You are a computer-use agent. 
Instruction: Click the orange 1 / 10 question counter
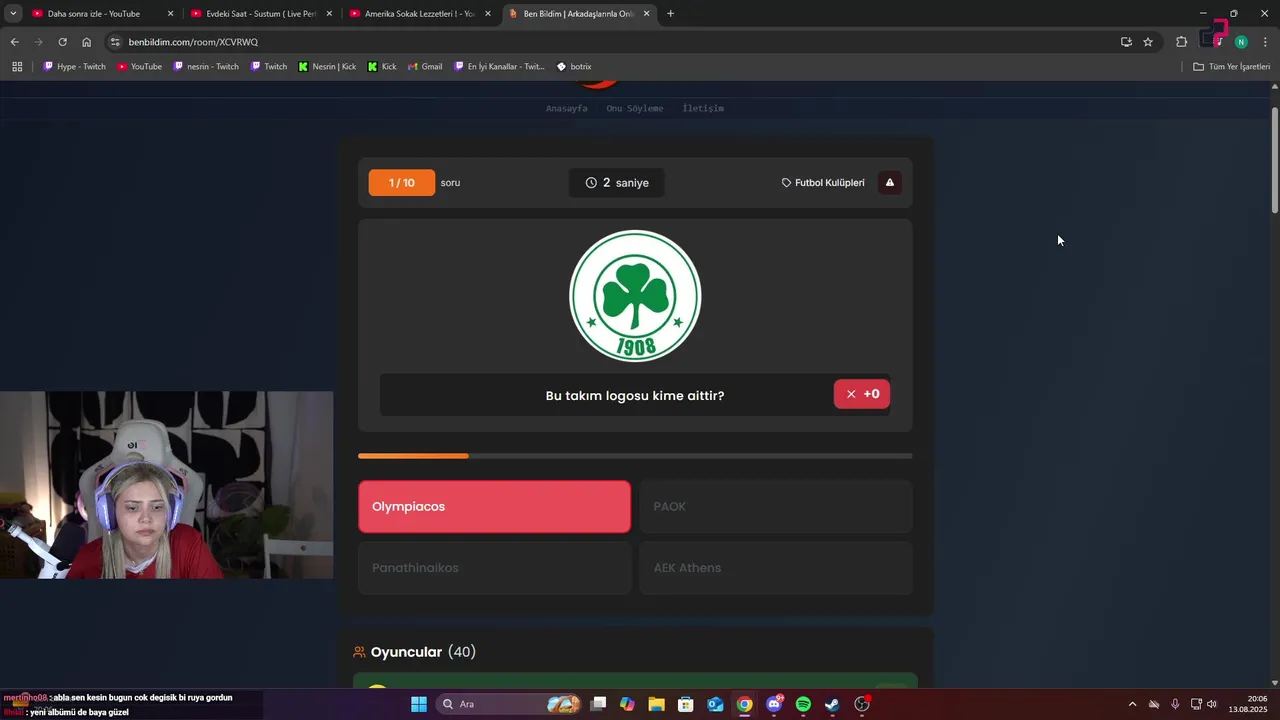401,183
